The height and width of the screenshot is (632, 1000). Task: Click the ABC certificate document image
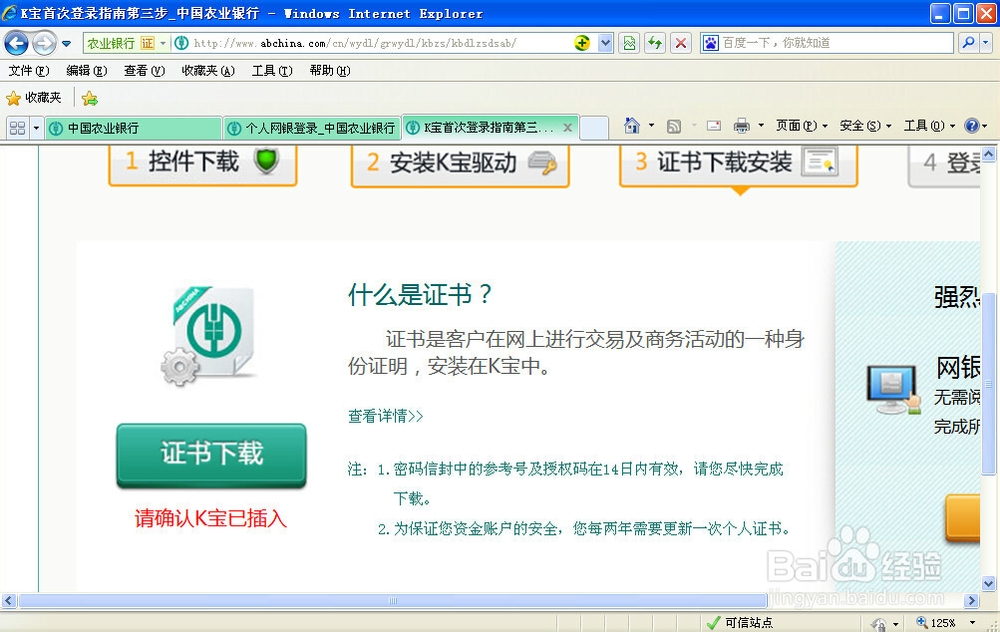tap(209, 336)
